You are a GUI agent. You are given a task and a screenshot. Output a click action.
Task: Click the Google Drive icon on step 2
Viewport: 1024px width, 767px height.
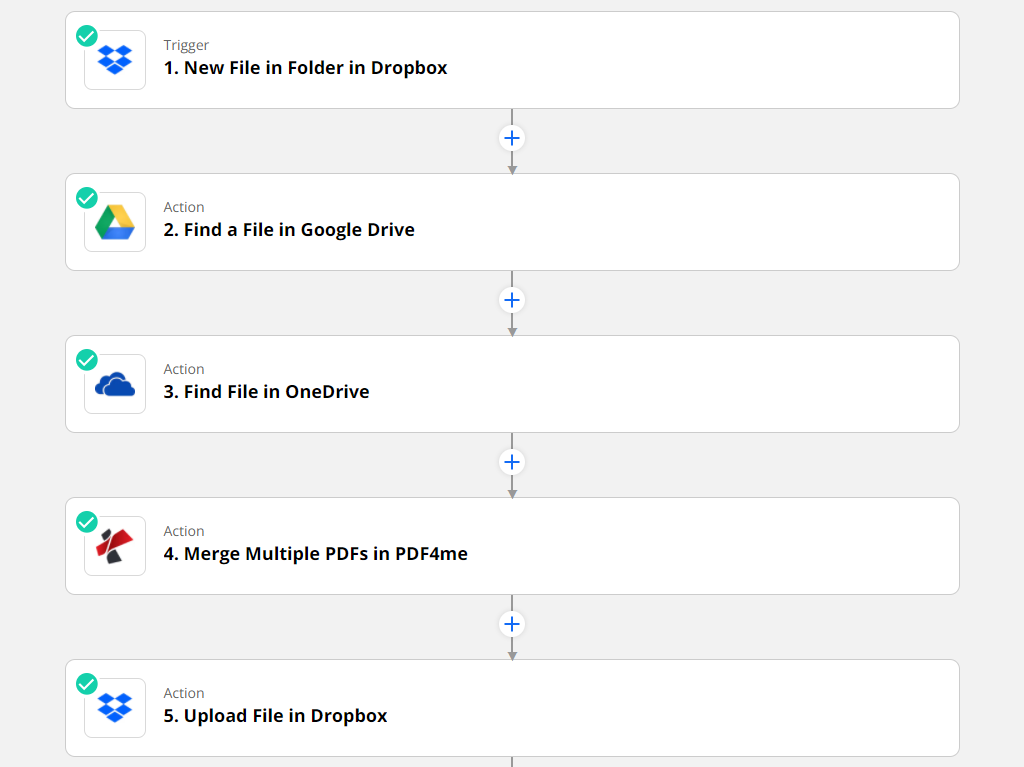point(115,222)
